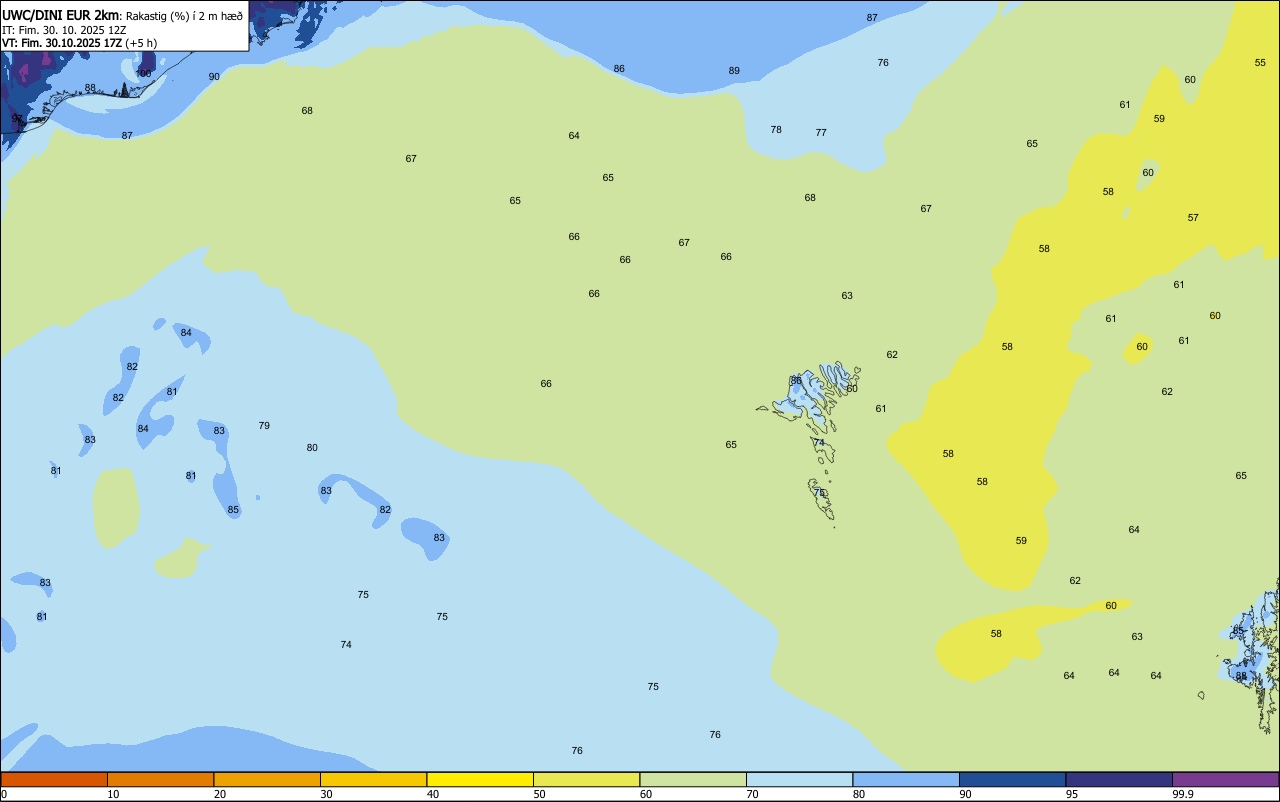Click the 'VT: Fim. 30.10.2025 17Z (+5 h)' line

pyautogui.click(x=80, y=43)
